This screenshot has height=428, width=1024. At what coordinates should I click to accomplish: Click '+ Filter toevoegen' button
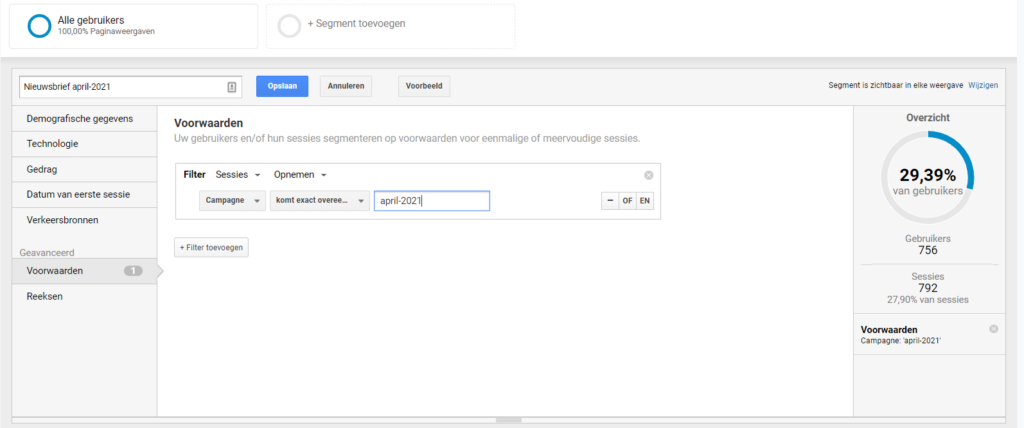pos(211,248)
